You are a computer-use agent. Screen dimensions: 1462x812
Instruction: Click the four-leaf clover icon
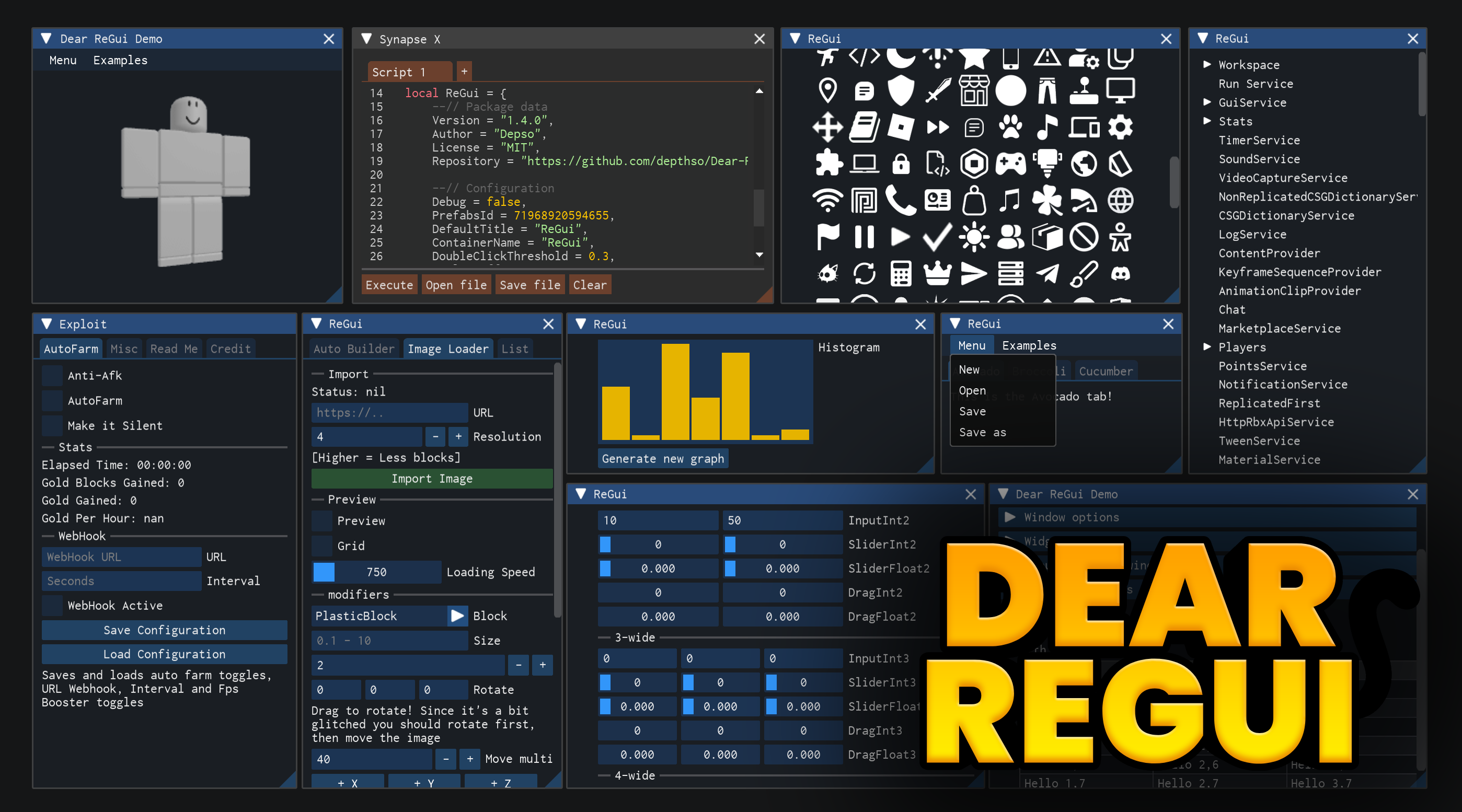click(x=1047, y=201)
